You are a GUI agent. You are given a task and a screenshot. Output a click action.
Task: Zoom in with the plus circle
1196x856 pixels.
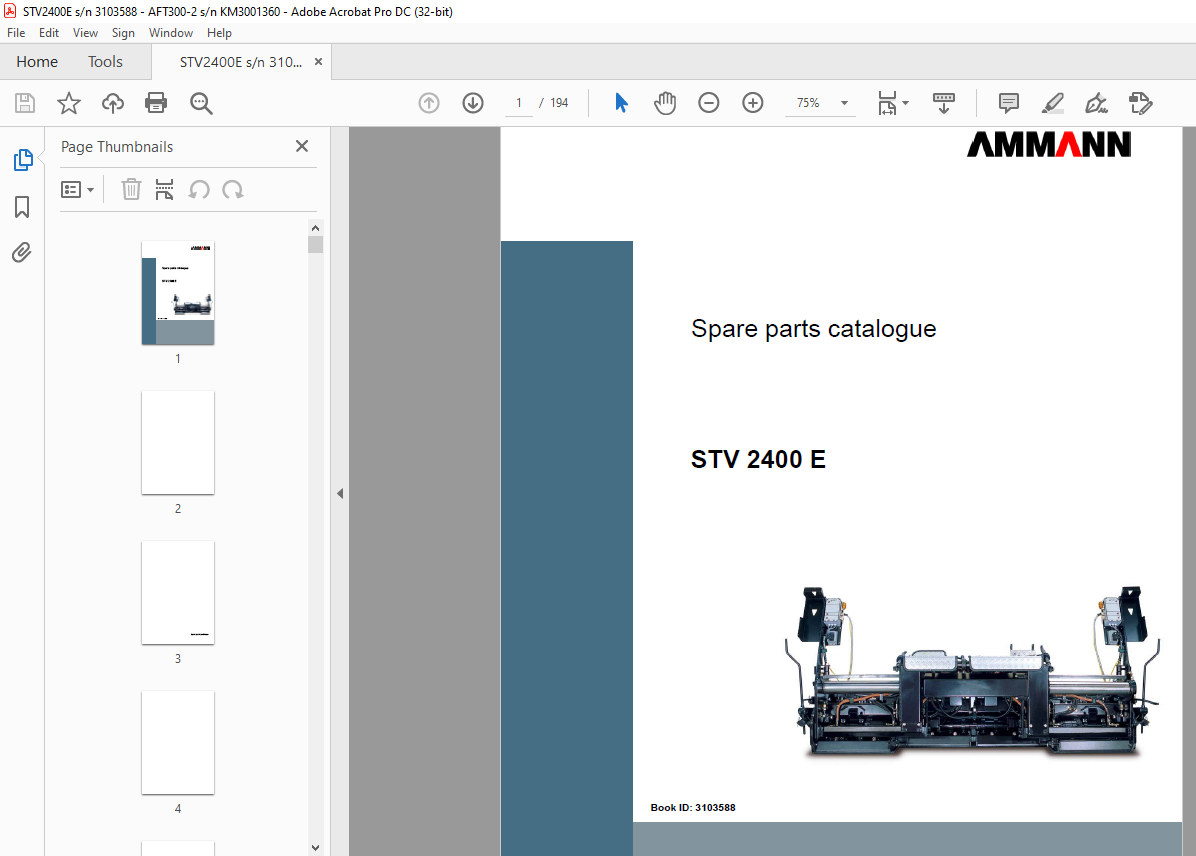[x=753, y=103]
